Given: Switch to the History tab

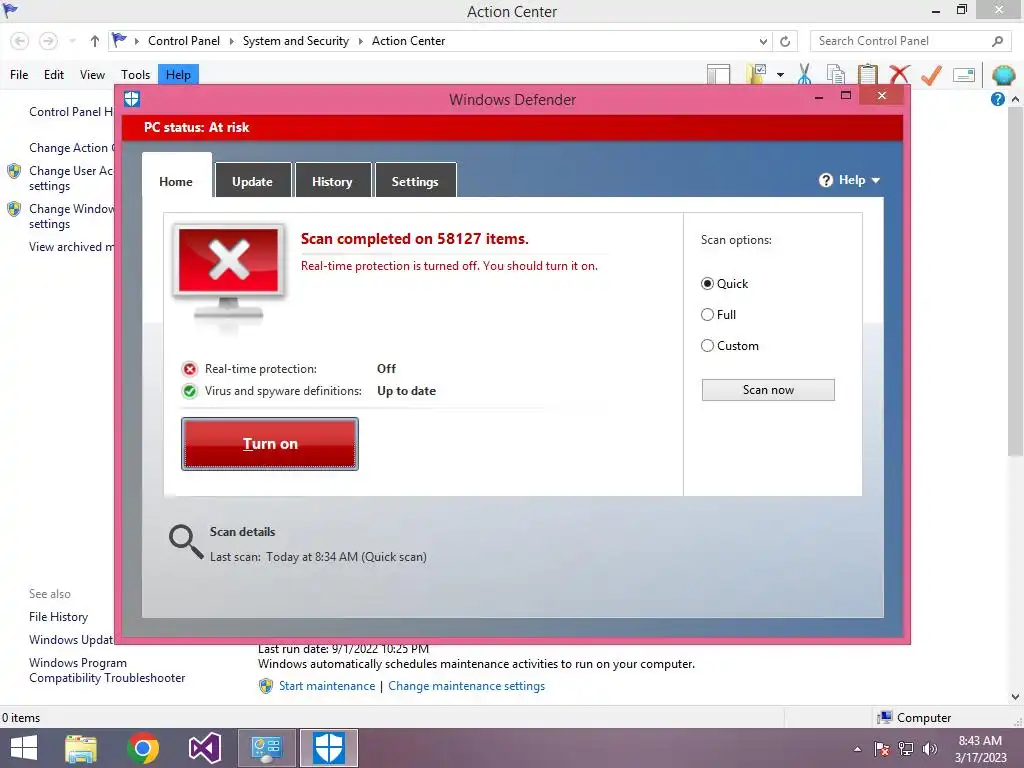Looking at the screenshot, I should 332,182.
